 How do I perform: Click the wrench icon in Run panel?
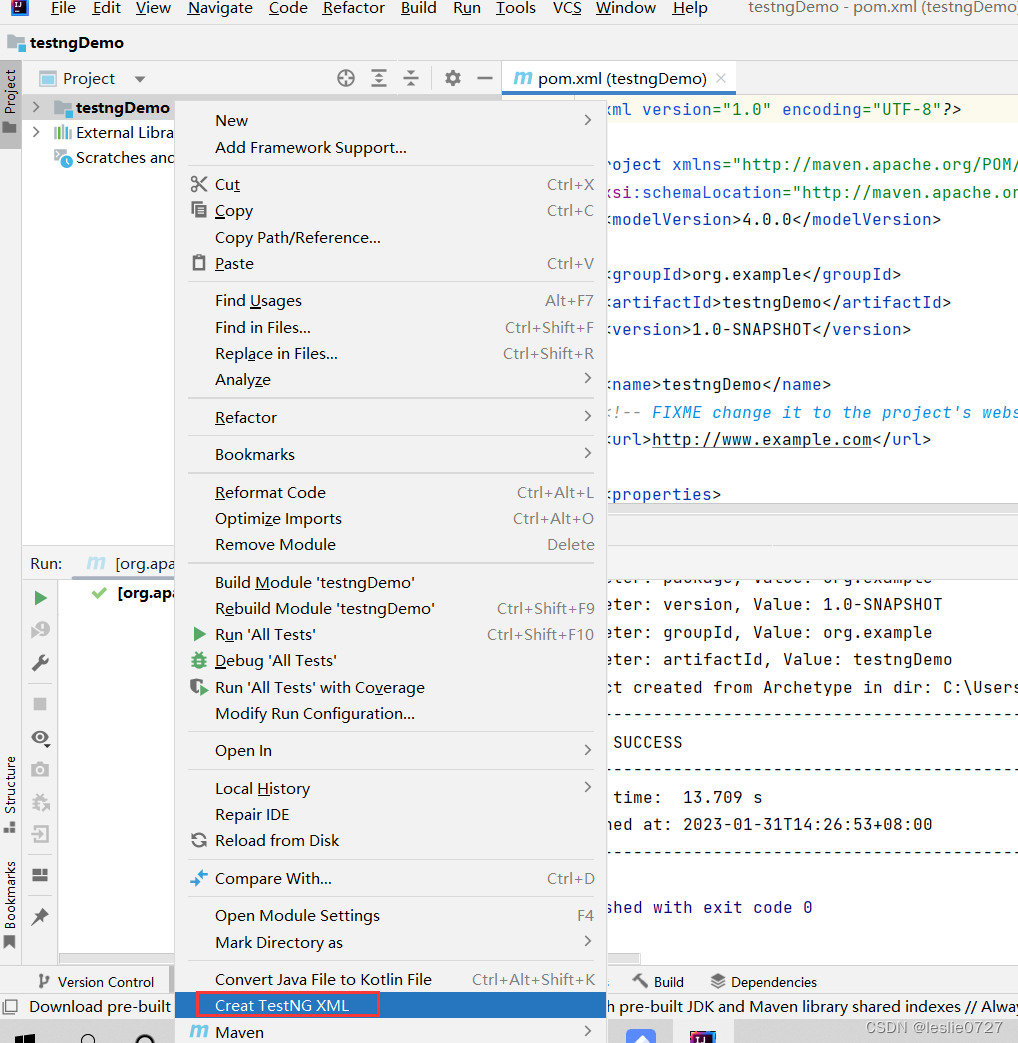[x=40, y=663]
